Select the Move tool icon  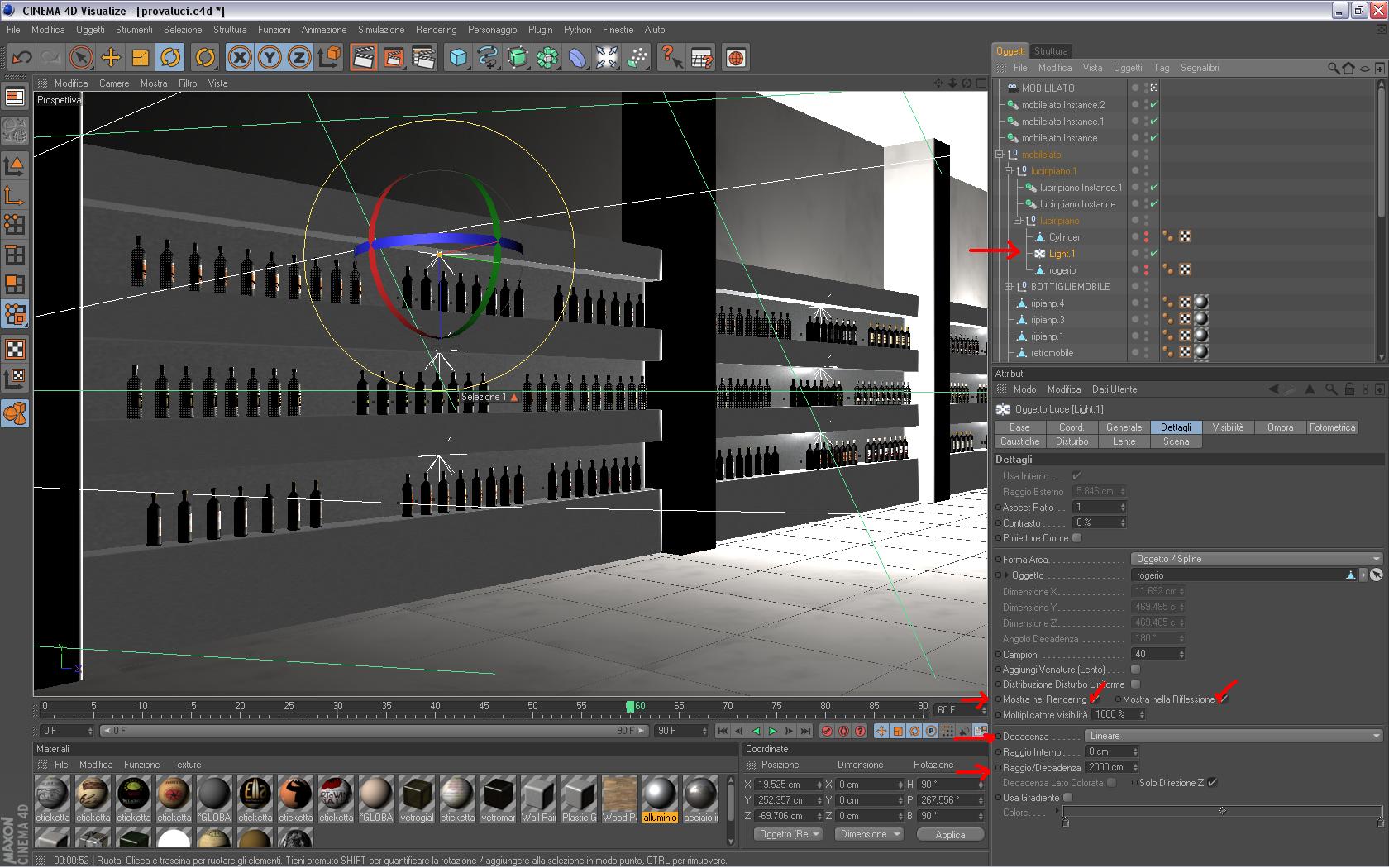(x=111, y=58)
